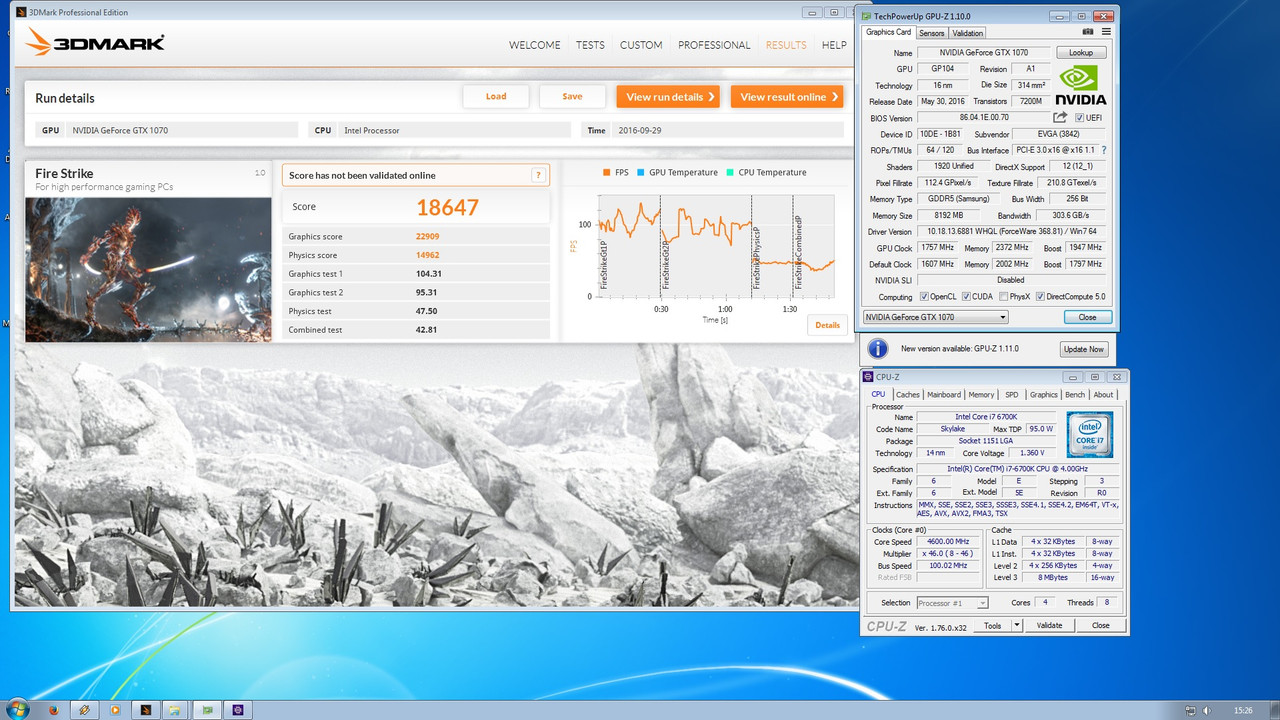Switch to the Mainboard tab in CPU-Z

[944, 395]
